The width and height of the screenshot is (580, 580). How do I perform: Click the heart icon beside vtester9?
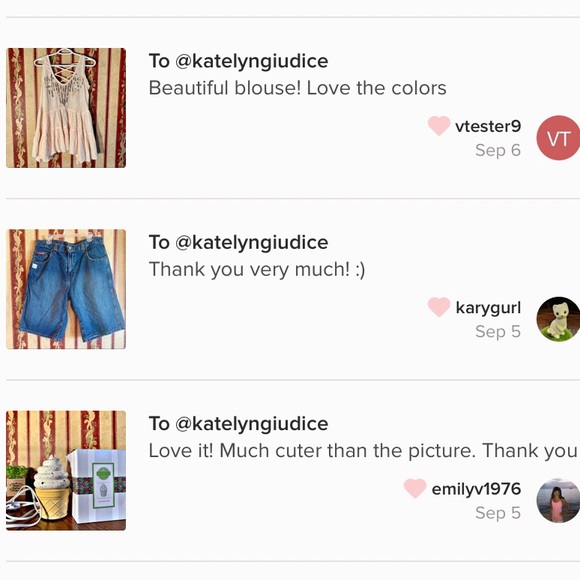click(x=439, y=126)
